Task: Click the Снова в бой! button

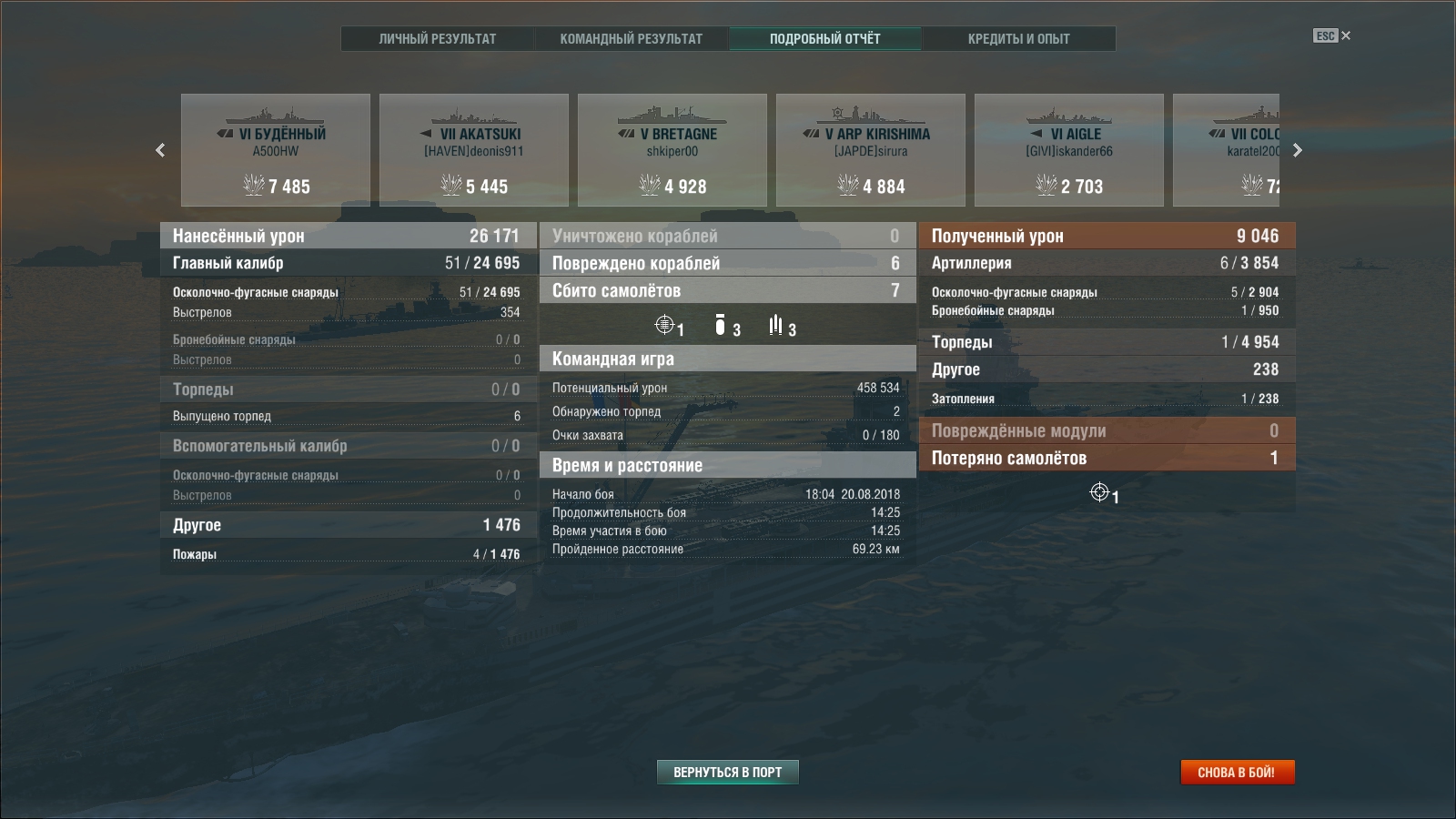Action: (x=1238, y=772)
